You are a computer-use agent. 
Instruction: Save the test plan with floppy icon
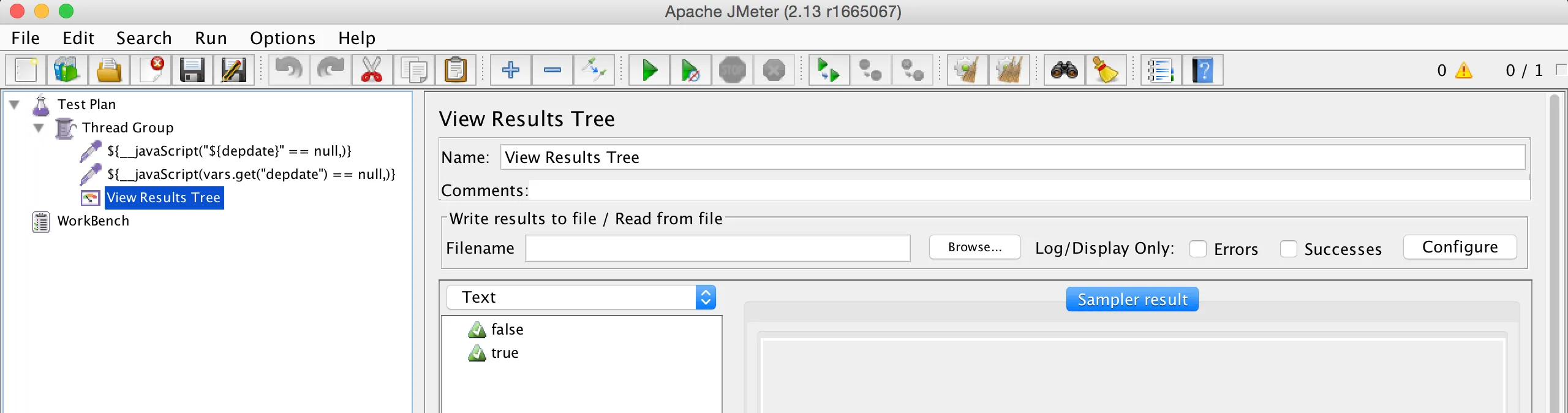tap(192, 70)
